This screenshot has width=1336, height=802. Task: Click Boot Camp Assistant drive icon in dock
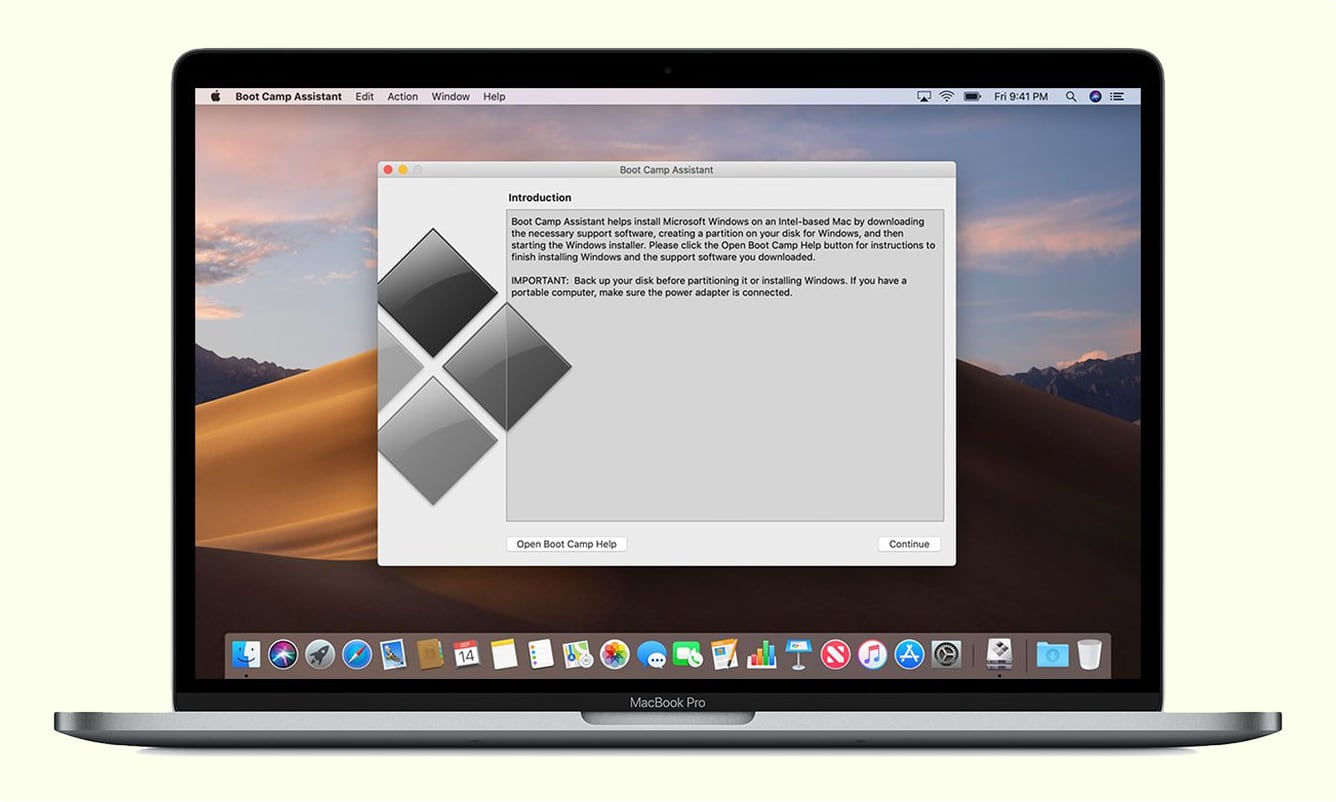pos(999,655)
